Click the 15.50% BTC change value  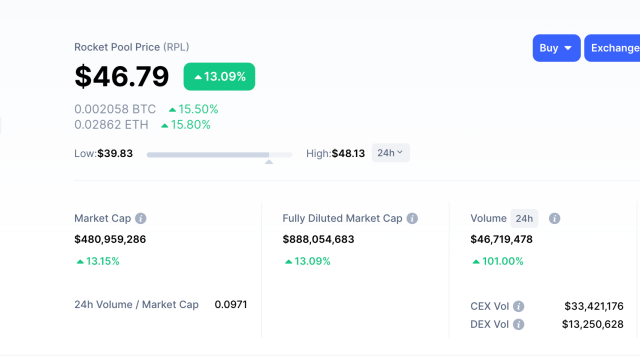coord(194,109)
